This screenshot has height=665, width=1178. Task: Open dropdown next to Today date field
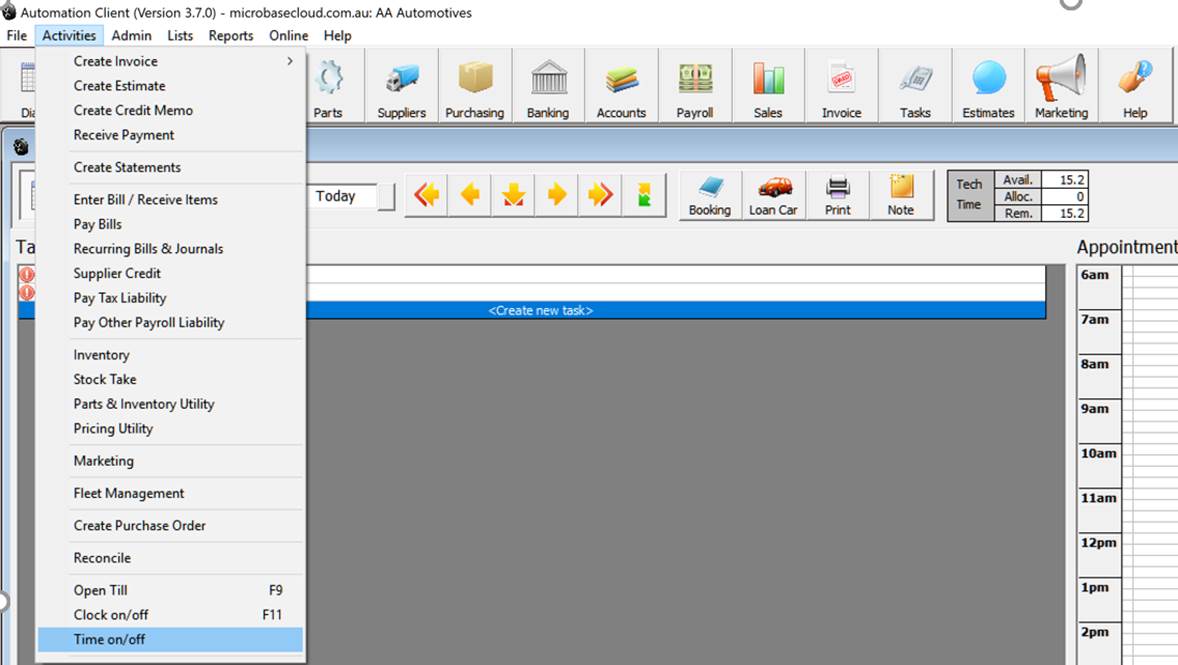coord(386,197)
